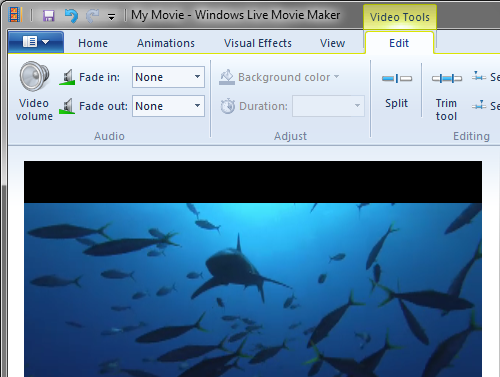Save project with floppy disk icon
Image resolution: width=500 pixels, height=377 pixels.
coord(49,15)
